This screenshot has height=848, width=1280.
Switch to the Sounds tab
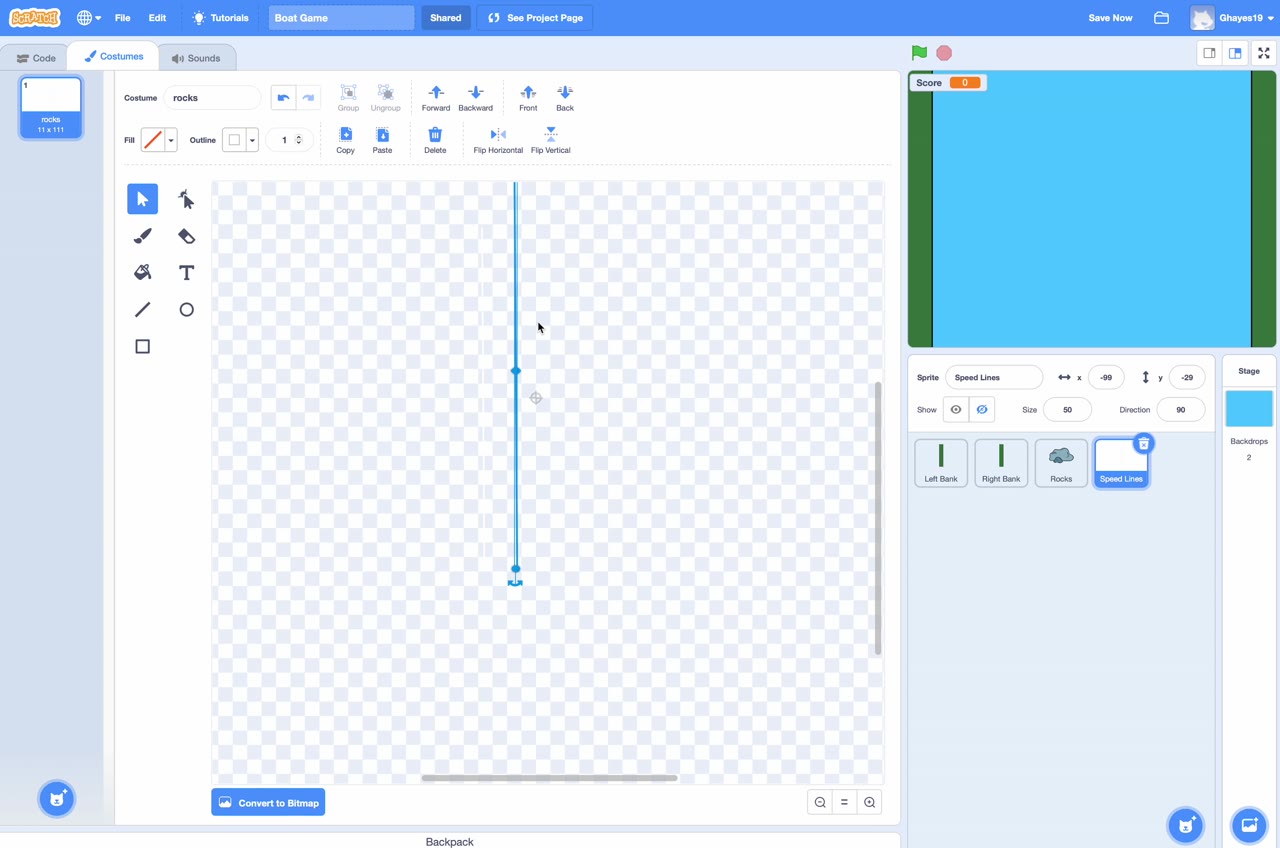(x=197, y=57)
